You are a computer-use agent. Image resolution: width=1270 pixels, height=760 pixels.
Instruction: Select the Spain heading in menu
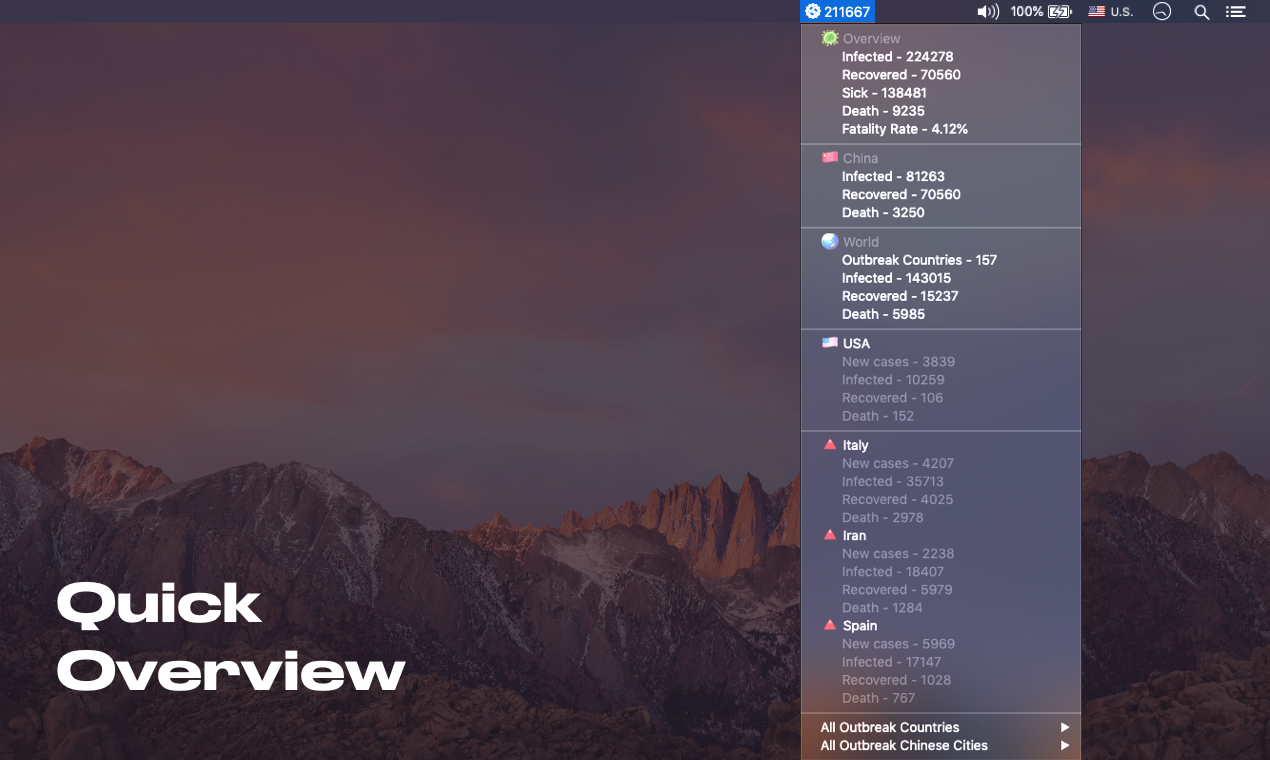point(860,625)
